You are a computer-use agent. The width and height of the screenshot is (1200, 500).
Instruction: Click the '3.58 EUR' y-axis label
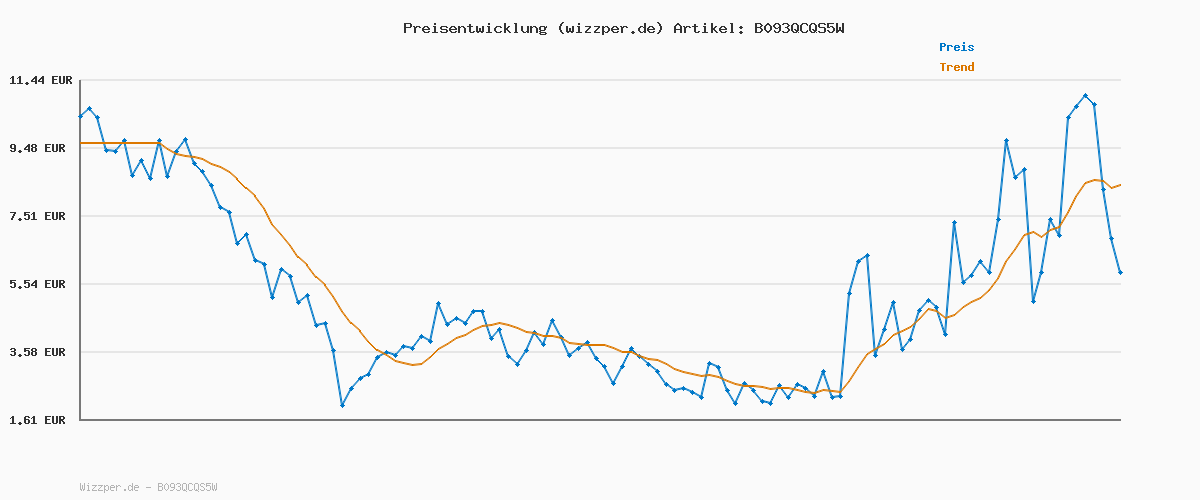coord(37,352)
